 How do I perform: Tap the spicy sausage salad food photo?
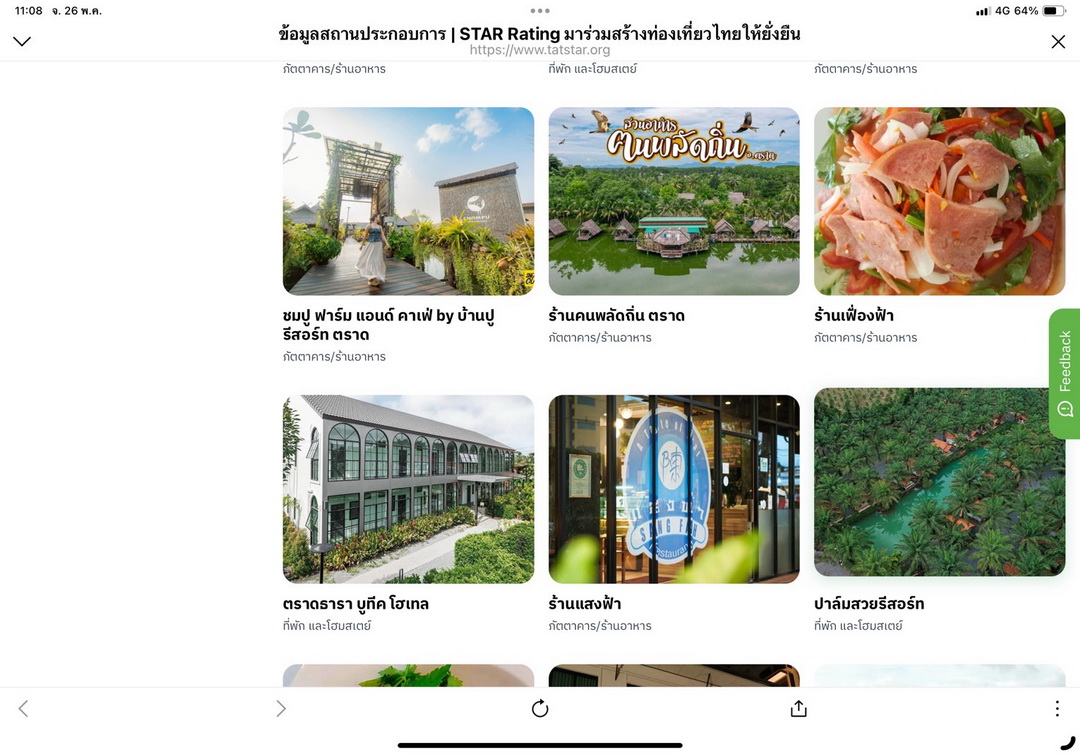pos(939,201)
